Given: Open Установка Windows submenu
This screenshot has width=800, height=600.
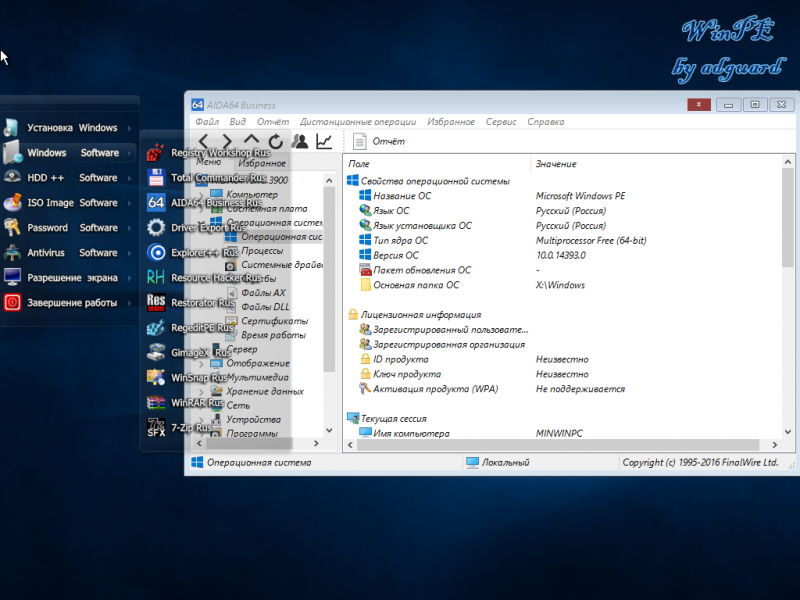Looking at the screenshot, I should [70, 128].
